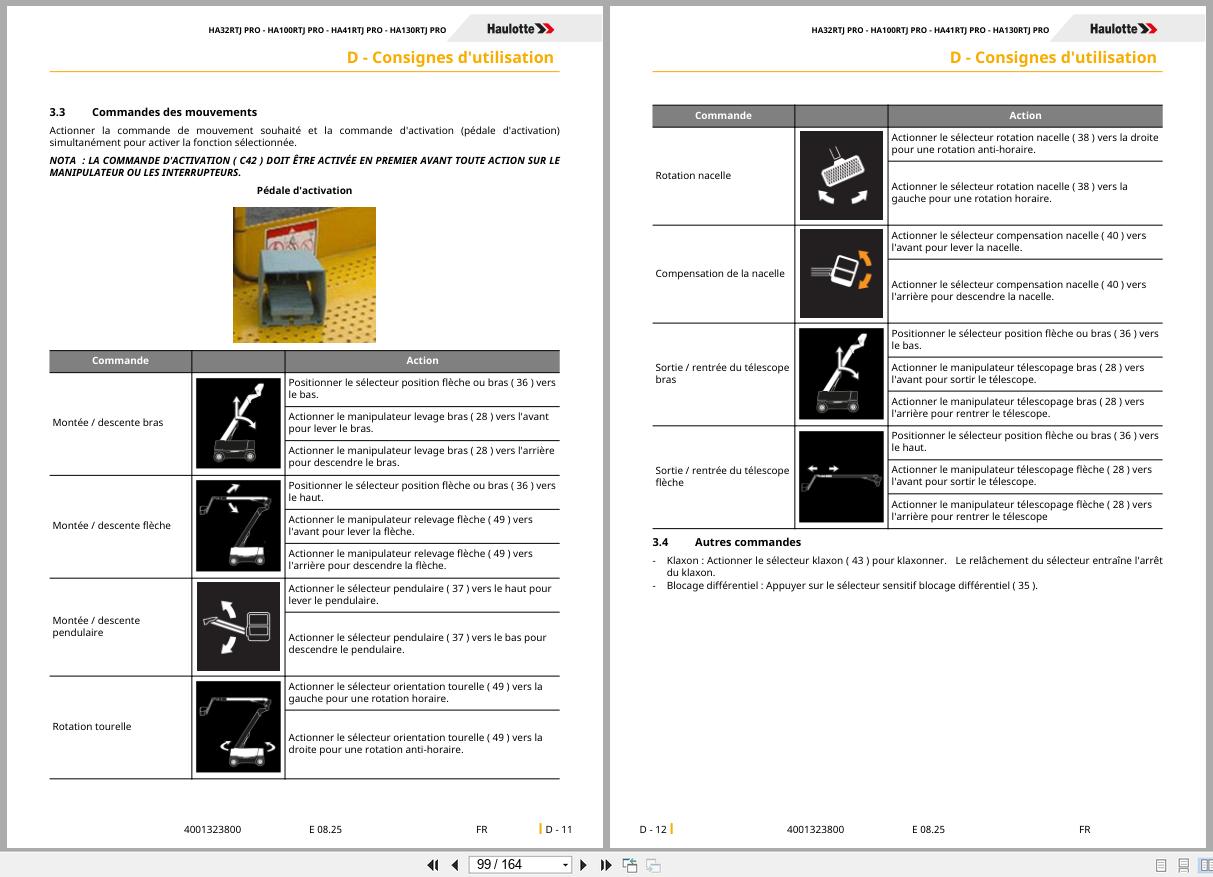The image size is (1213, 877).
Task: Click the Haulotte logo on the left page
Action: point(521,29)
